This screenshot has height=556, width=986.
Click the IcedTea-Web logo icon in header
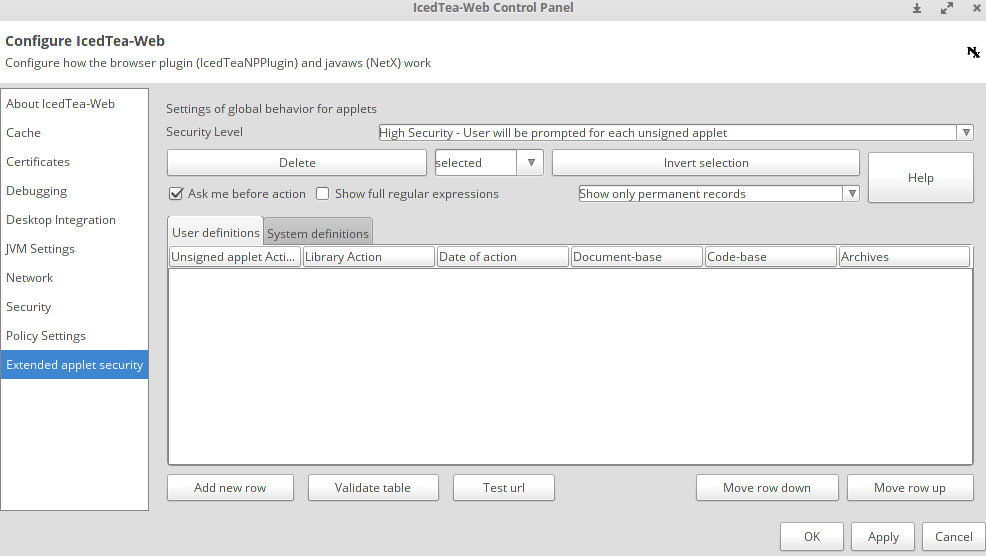click(973, 52)
